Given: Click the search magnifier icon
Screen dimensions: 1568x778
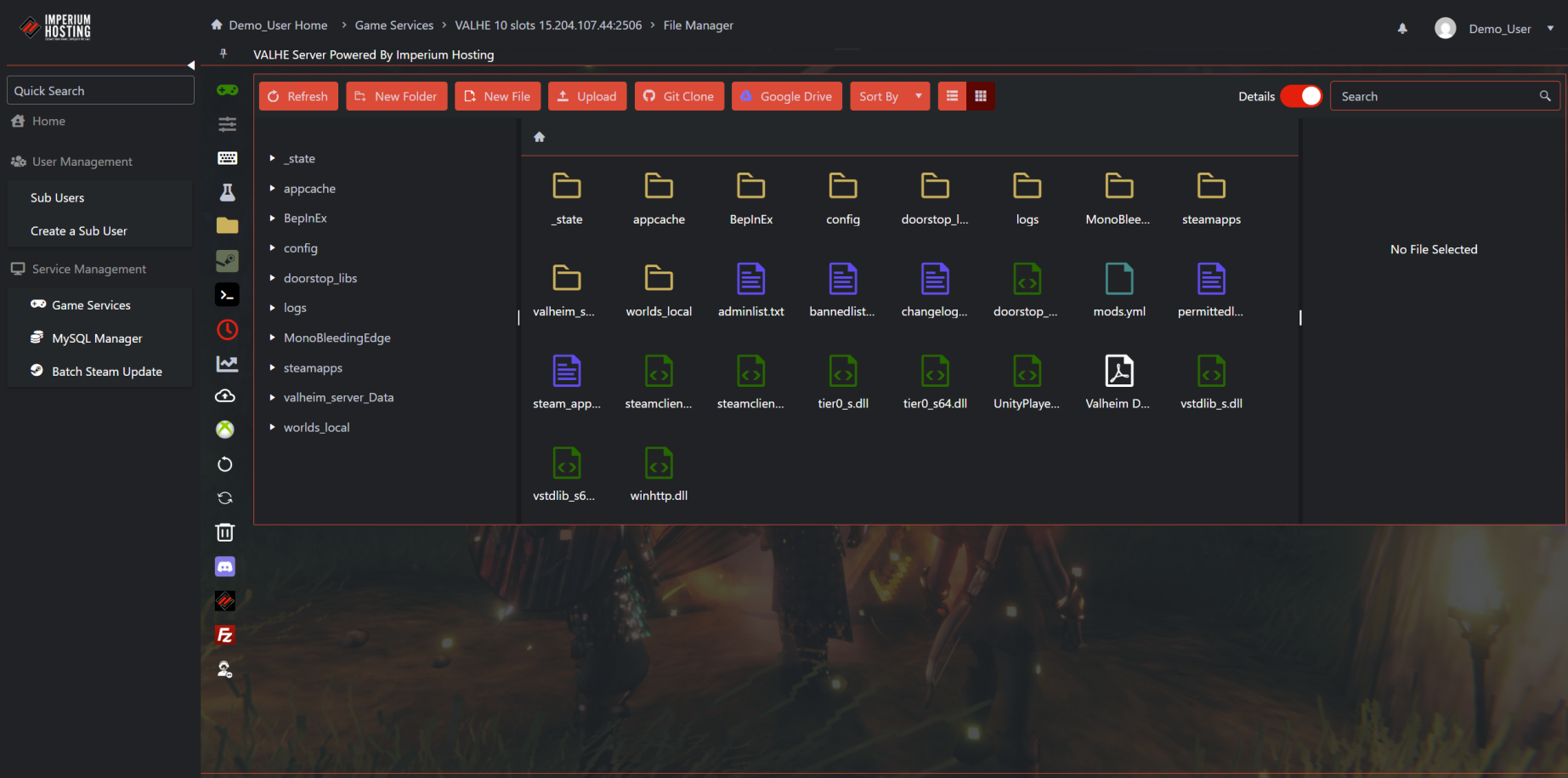Looking at the screenshot, I should [x=1545, y=96].
